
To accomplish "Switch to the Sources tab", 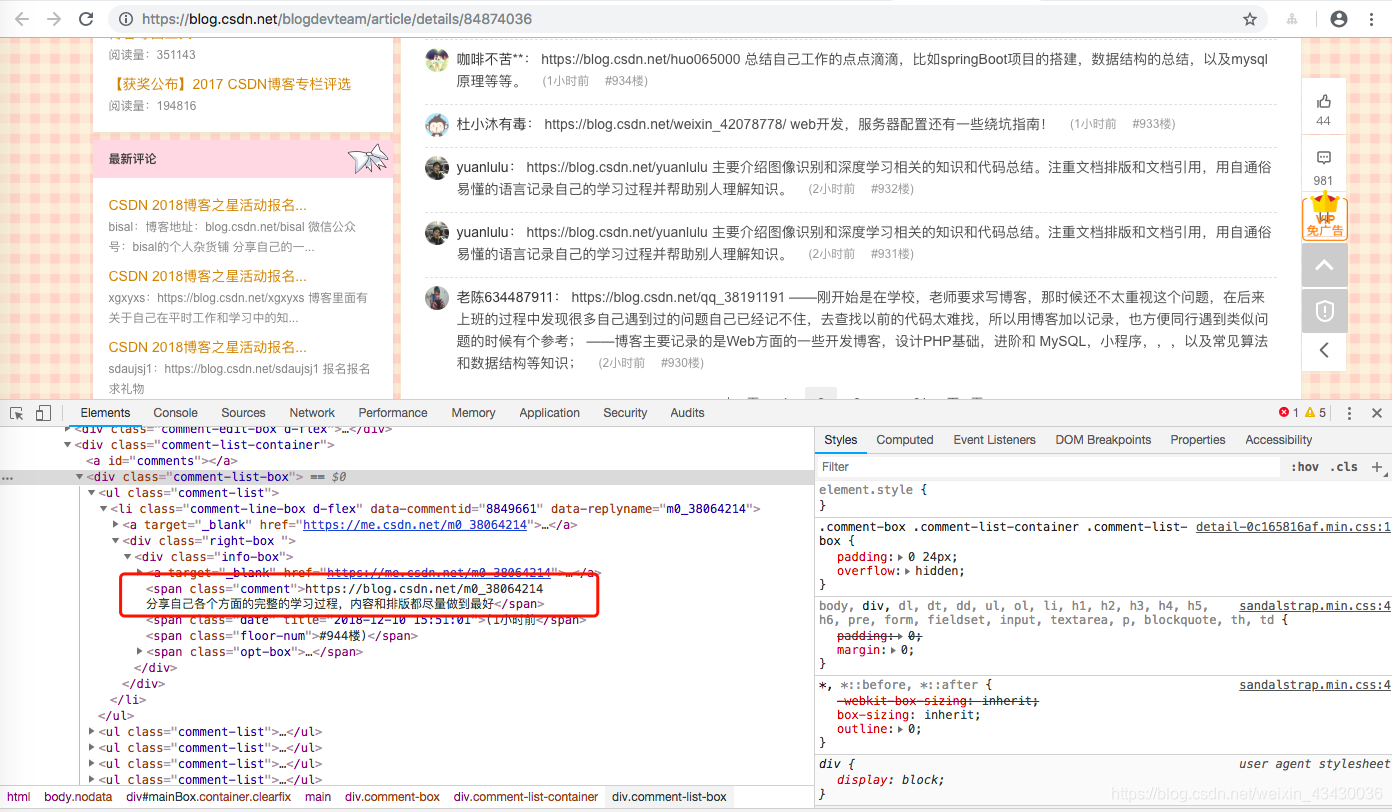I will pyautogui.click(x=243, y=413).
